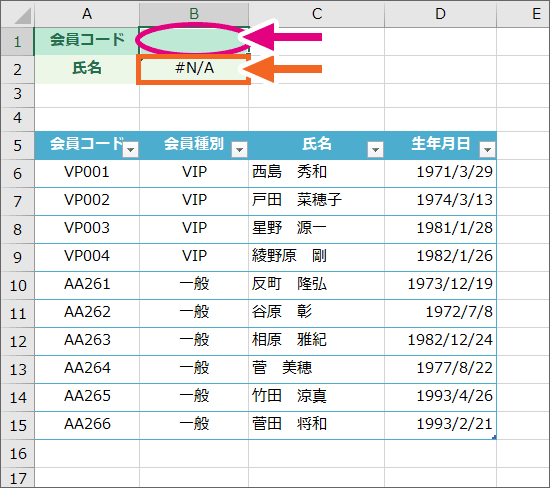Select row 5 header

point(18,146)
